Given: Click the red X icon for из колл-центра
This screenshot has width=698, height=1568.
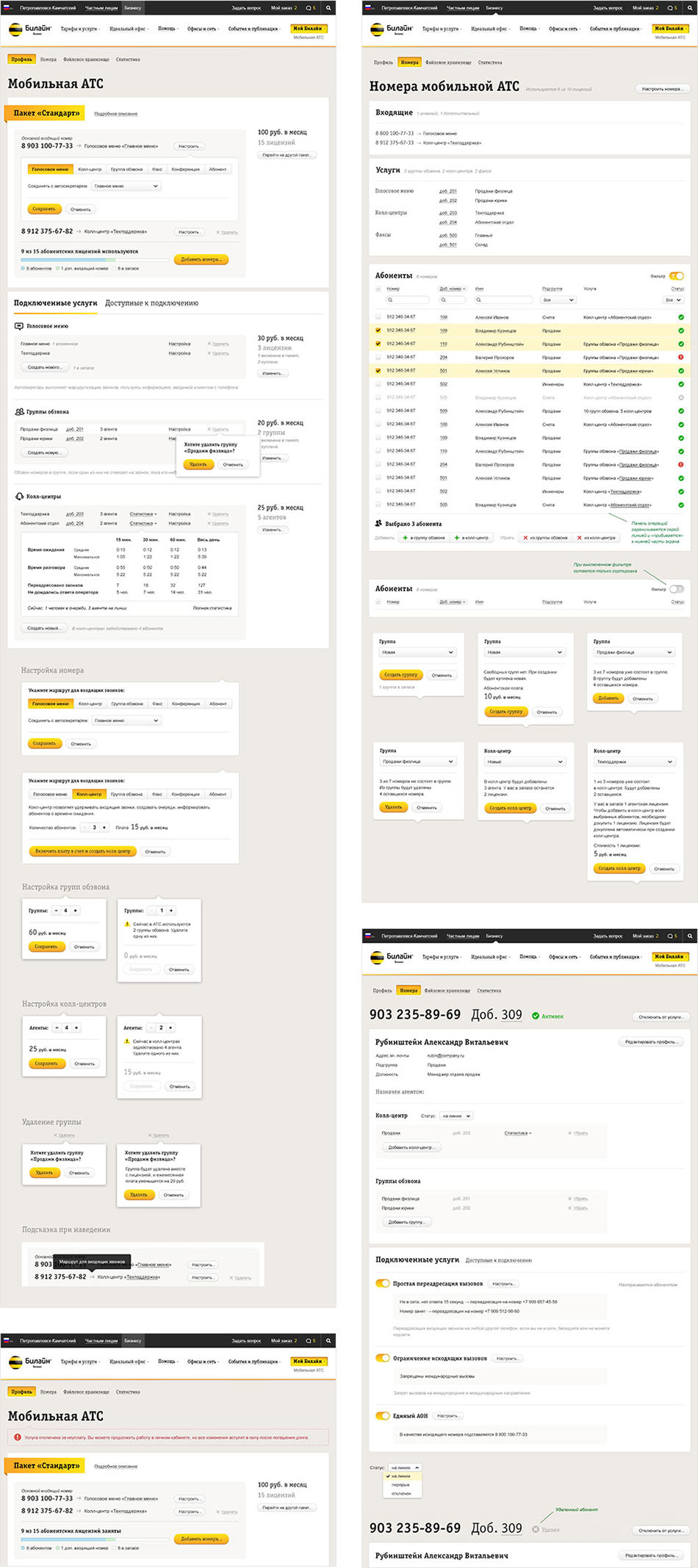Looking at the screenshot, I should (580, 538).
